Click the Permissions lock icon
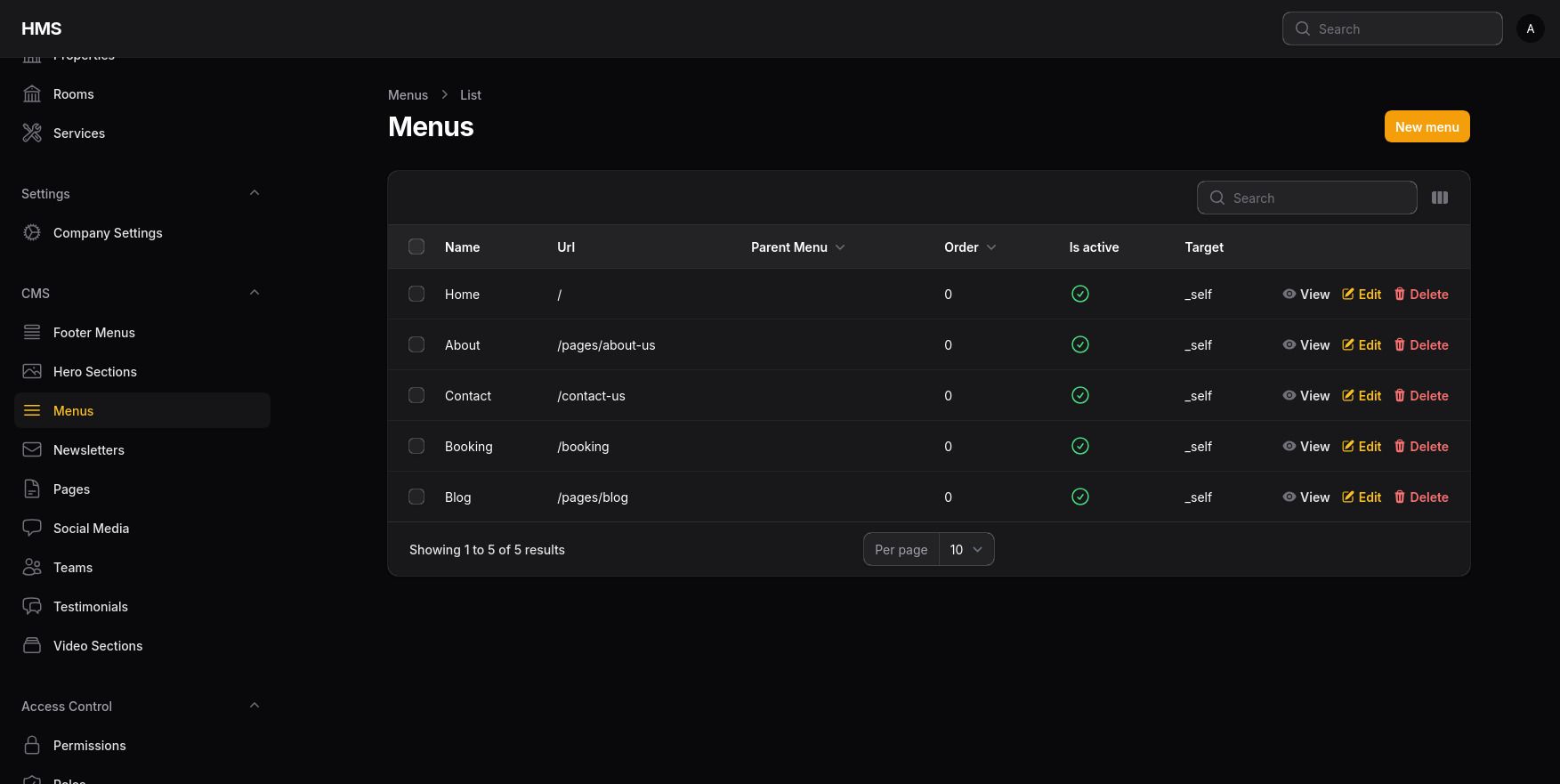Viewport: 1560px width, 784px height. (x=32, y=746)
